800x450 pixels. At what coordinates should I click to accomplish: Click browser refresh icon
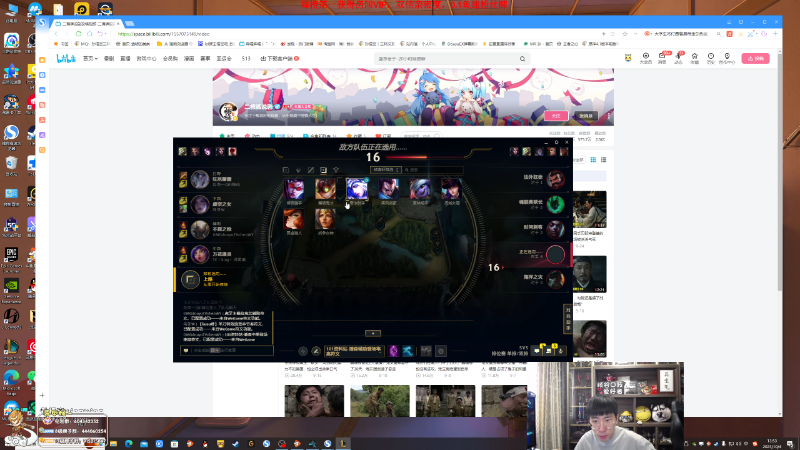78,34
